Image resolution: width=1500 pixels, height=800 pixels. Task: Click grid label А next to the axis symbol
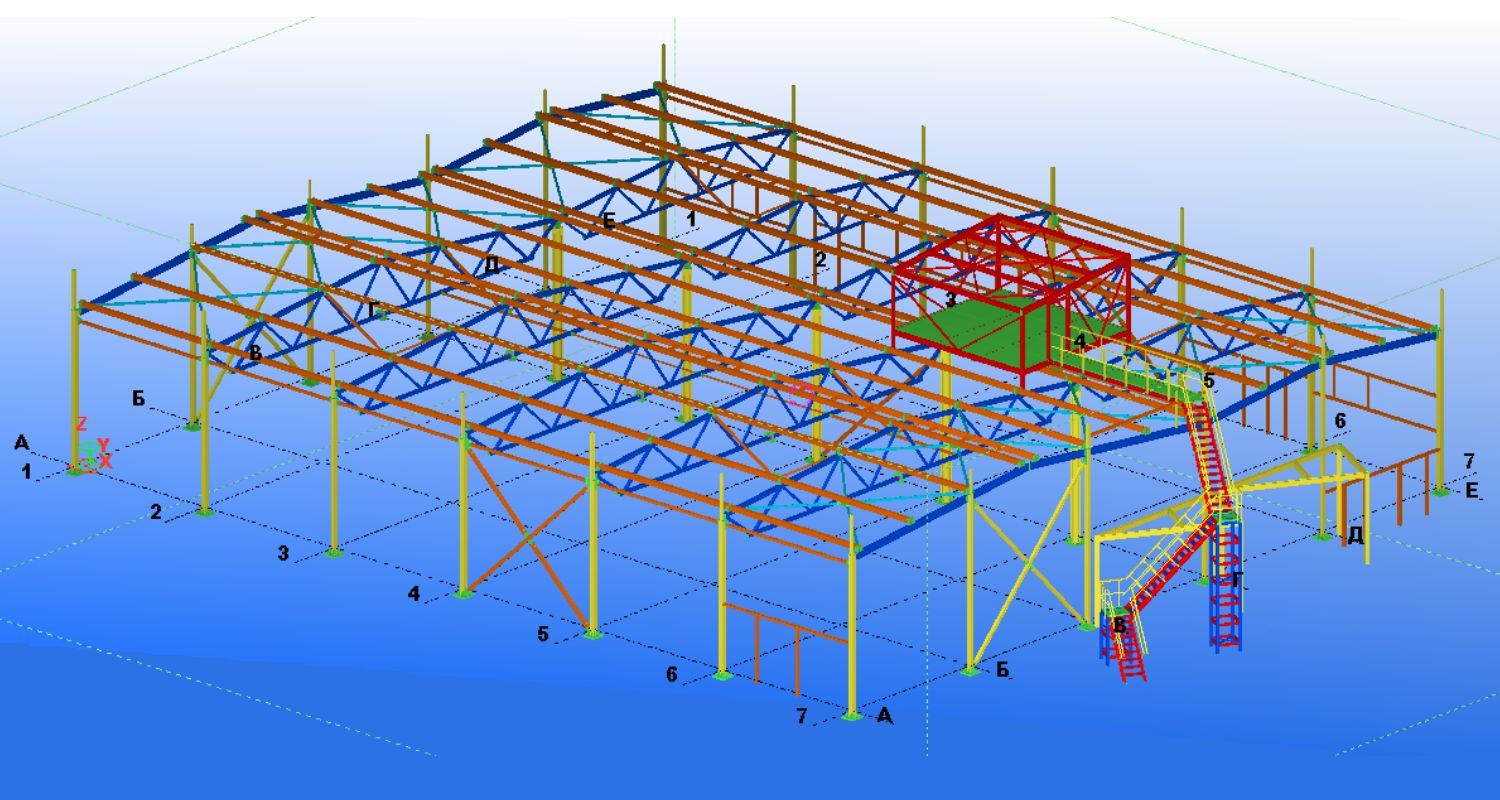pos(22,443)
